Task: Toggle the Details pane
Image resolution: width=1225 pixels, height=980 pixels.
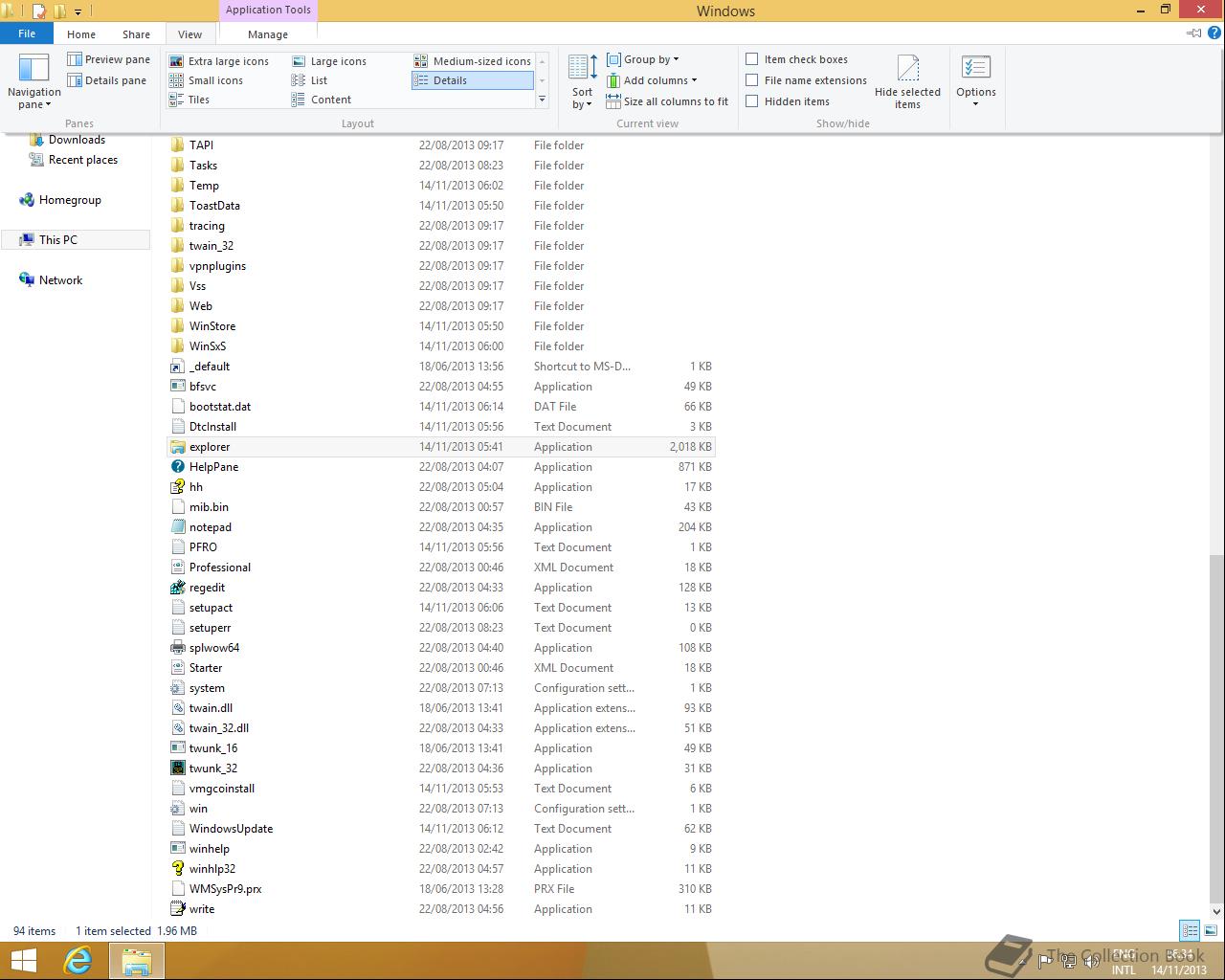Action: pyautogui.click(x=107, y=80)
